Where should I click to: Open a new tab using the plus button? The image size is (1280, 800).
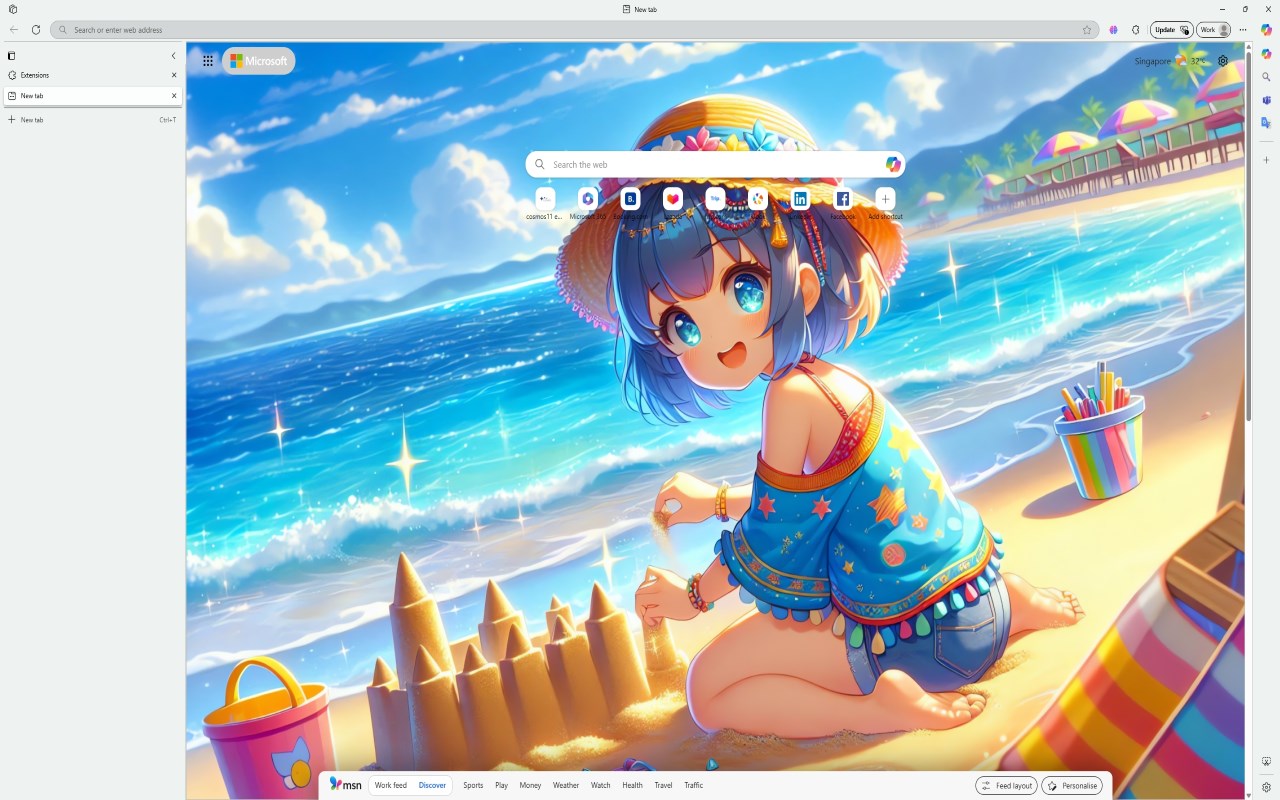click(12, 120)
